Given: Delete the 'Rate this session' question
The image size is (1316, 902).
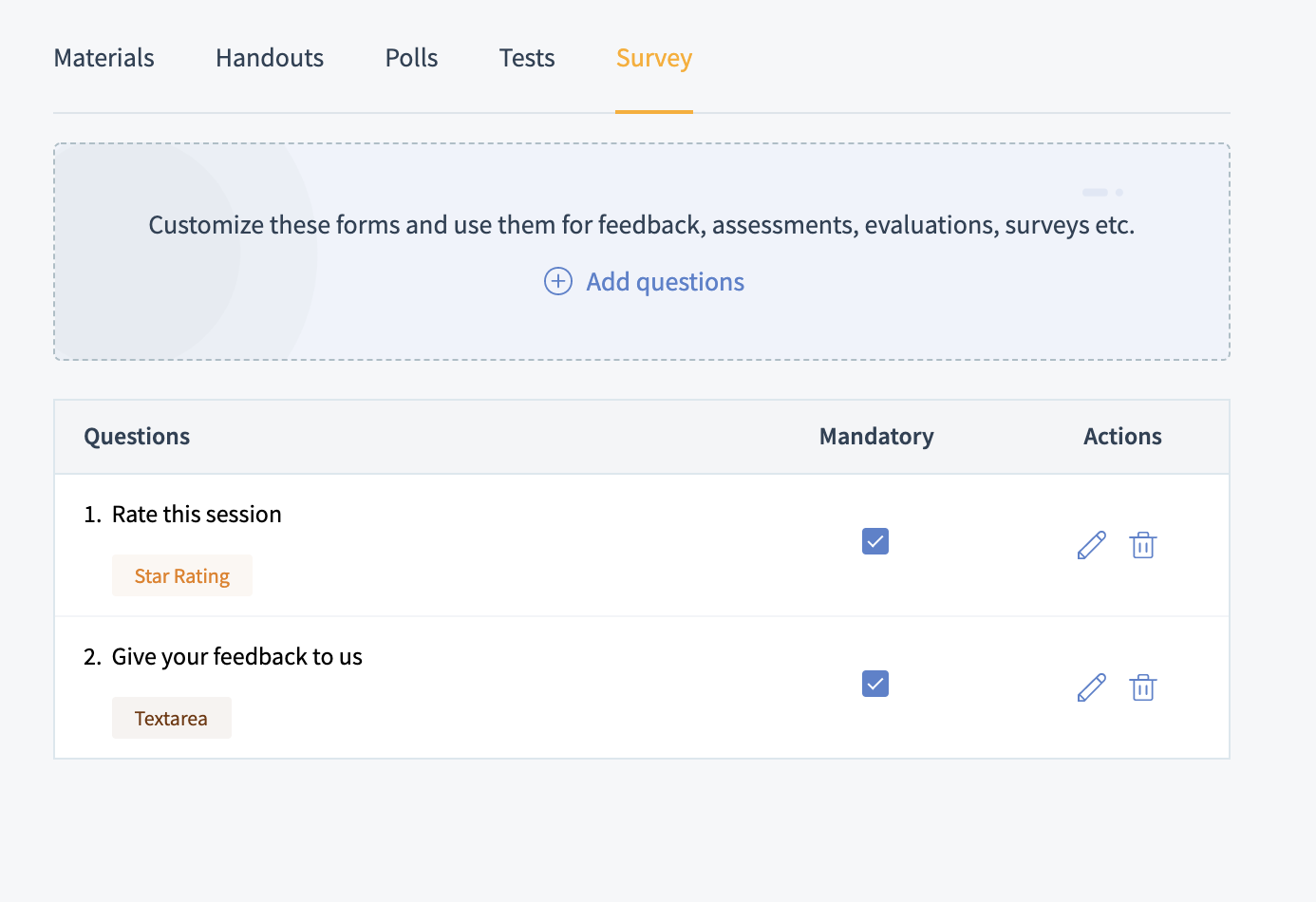Looking at the screenshot, I should click(1142, 545).
